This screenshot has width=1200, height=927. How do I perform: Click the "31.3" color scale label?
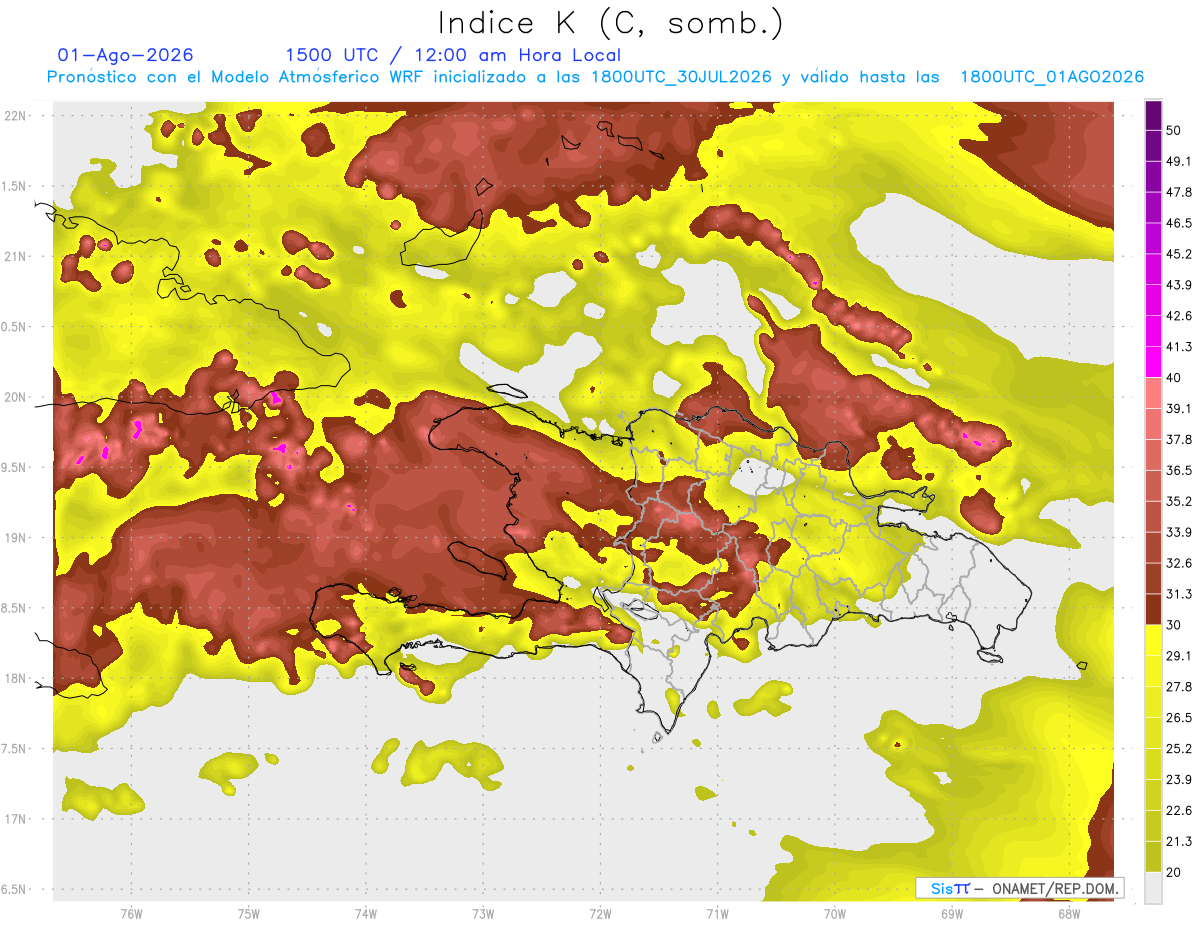1179,594
